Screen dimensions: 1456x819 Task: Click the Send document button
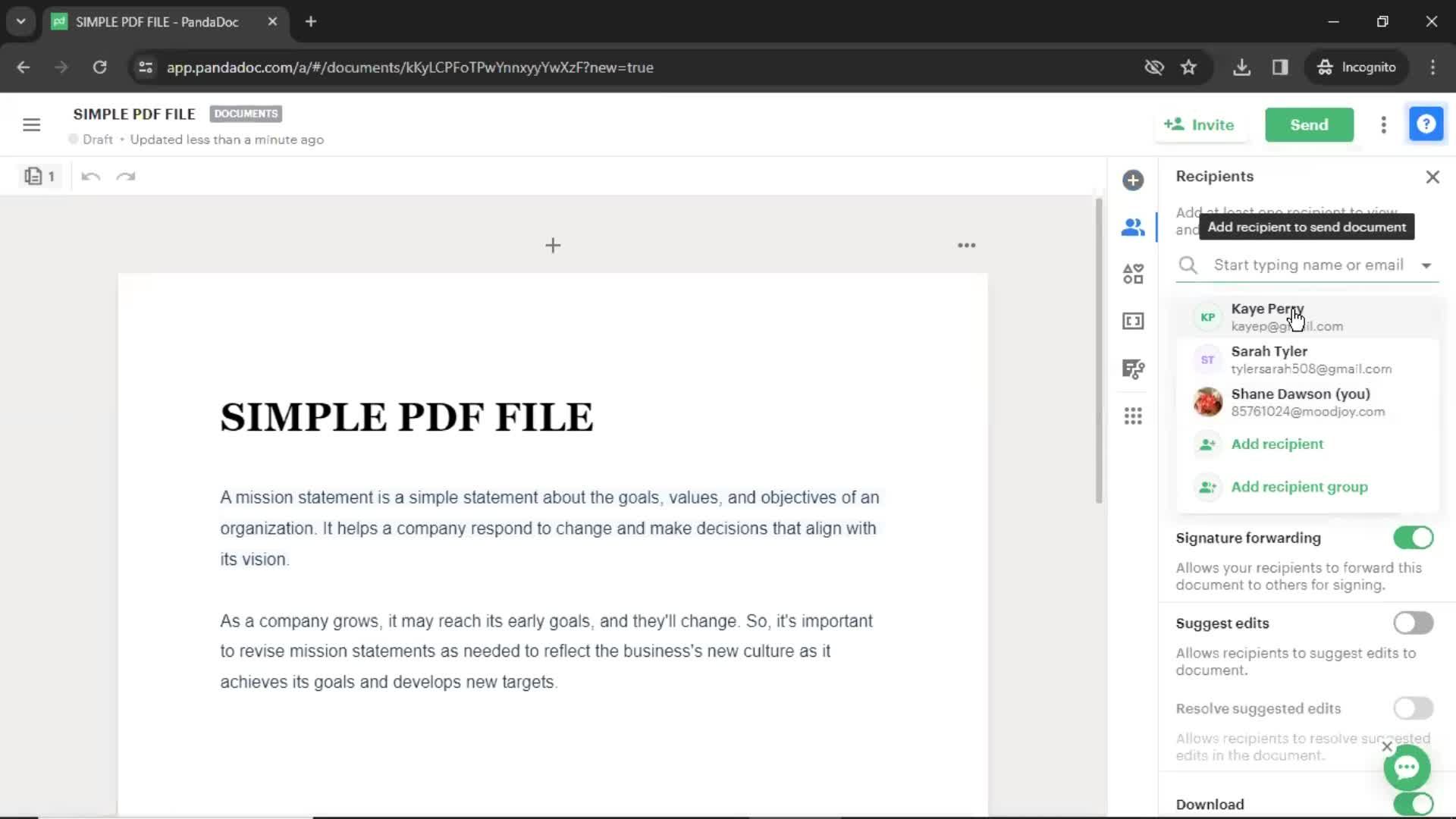pos(1309,124)
